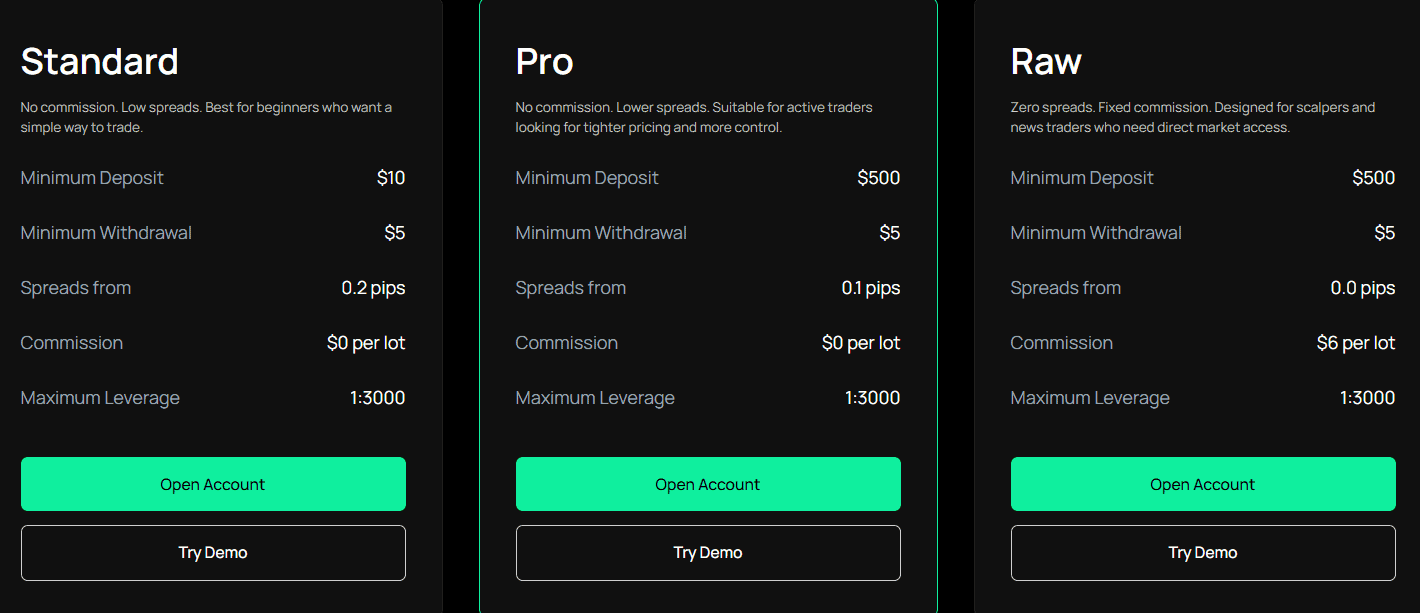Viewport: 1420px width, 613px height.
Task: Click the Standard plan description text
Action: click(206, 117)
